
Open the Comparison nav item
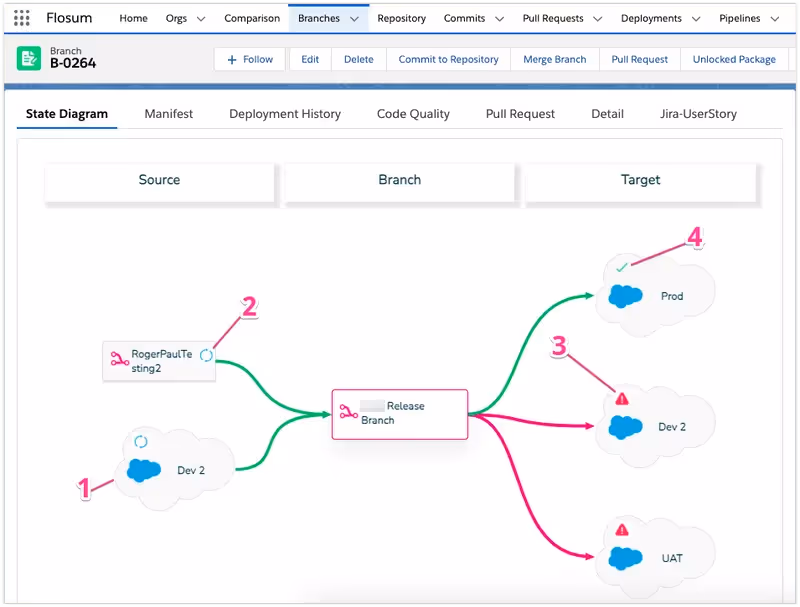point(252,18)
